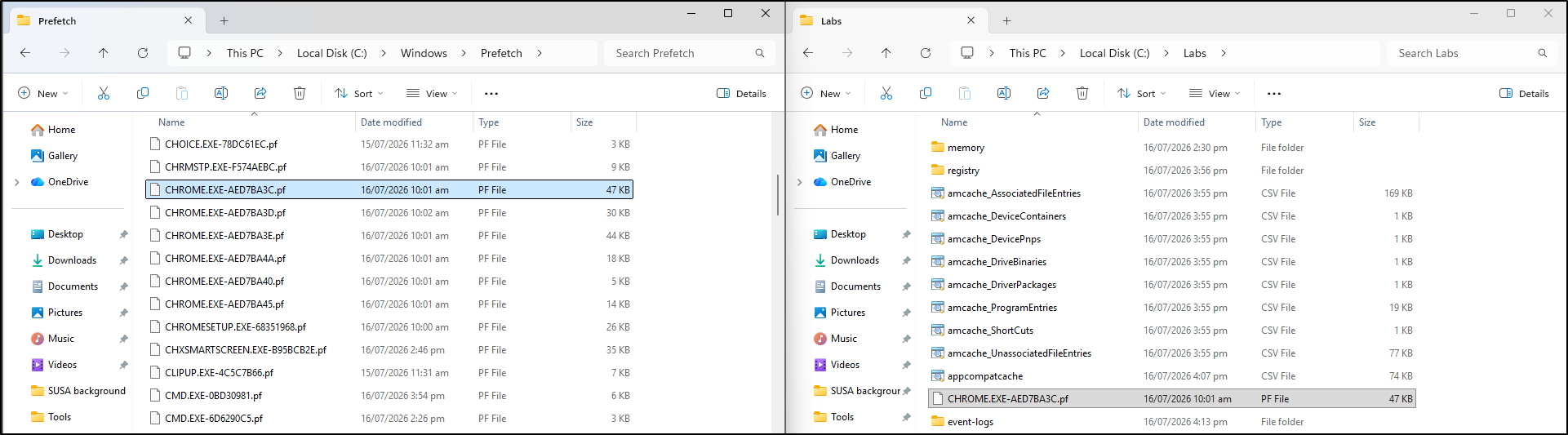
Task: Go up one level in Prefetch window
Action: tap(104, 53)
